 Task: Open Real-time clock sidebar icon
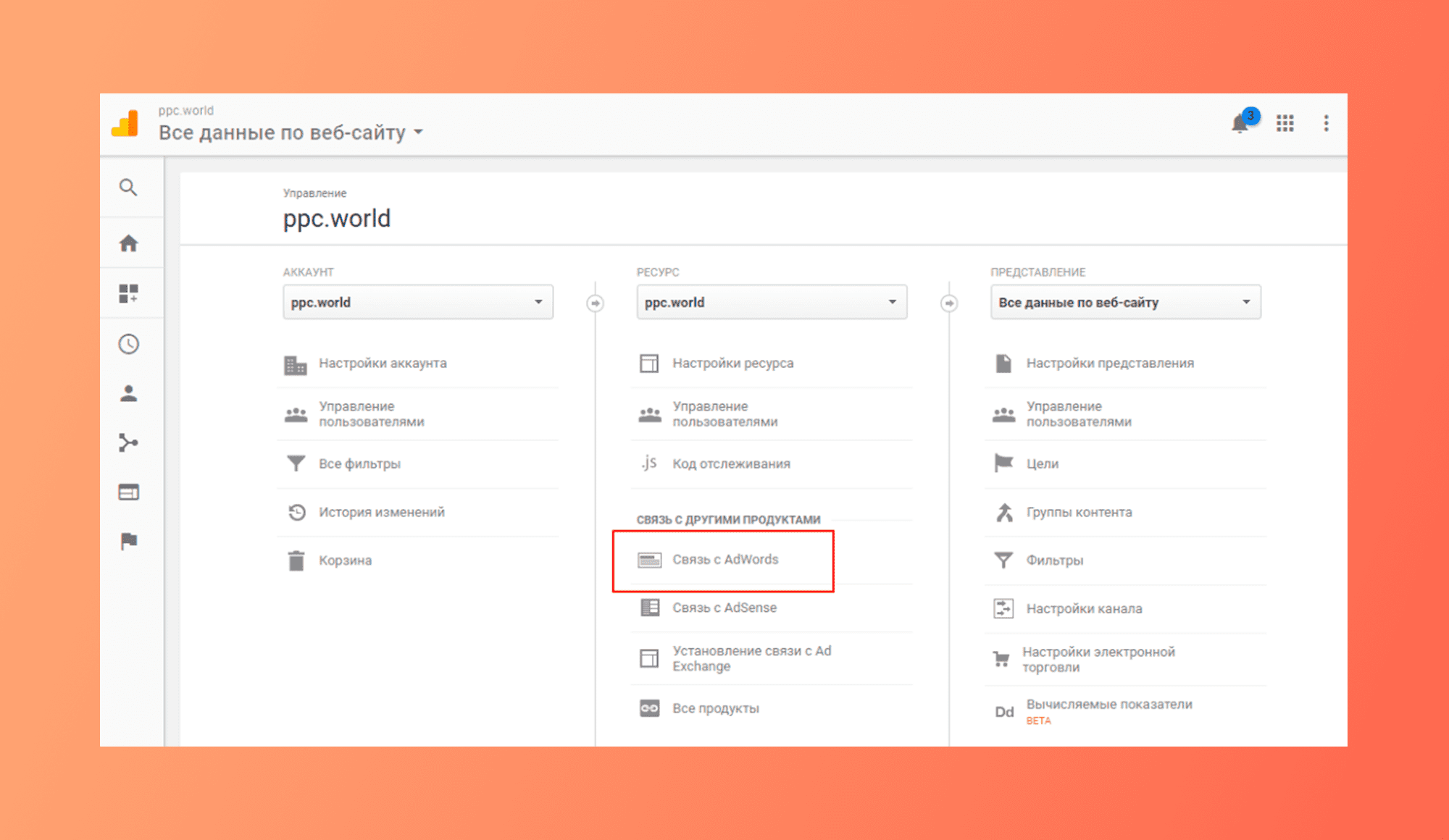(x=129, y=344)
